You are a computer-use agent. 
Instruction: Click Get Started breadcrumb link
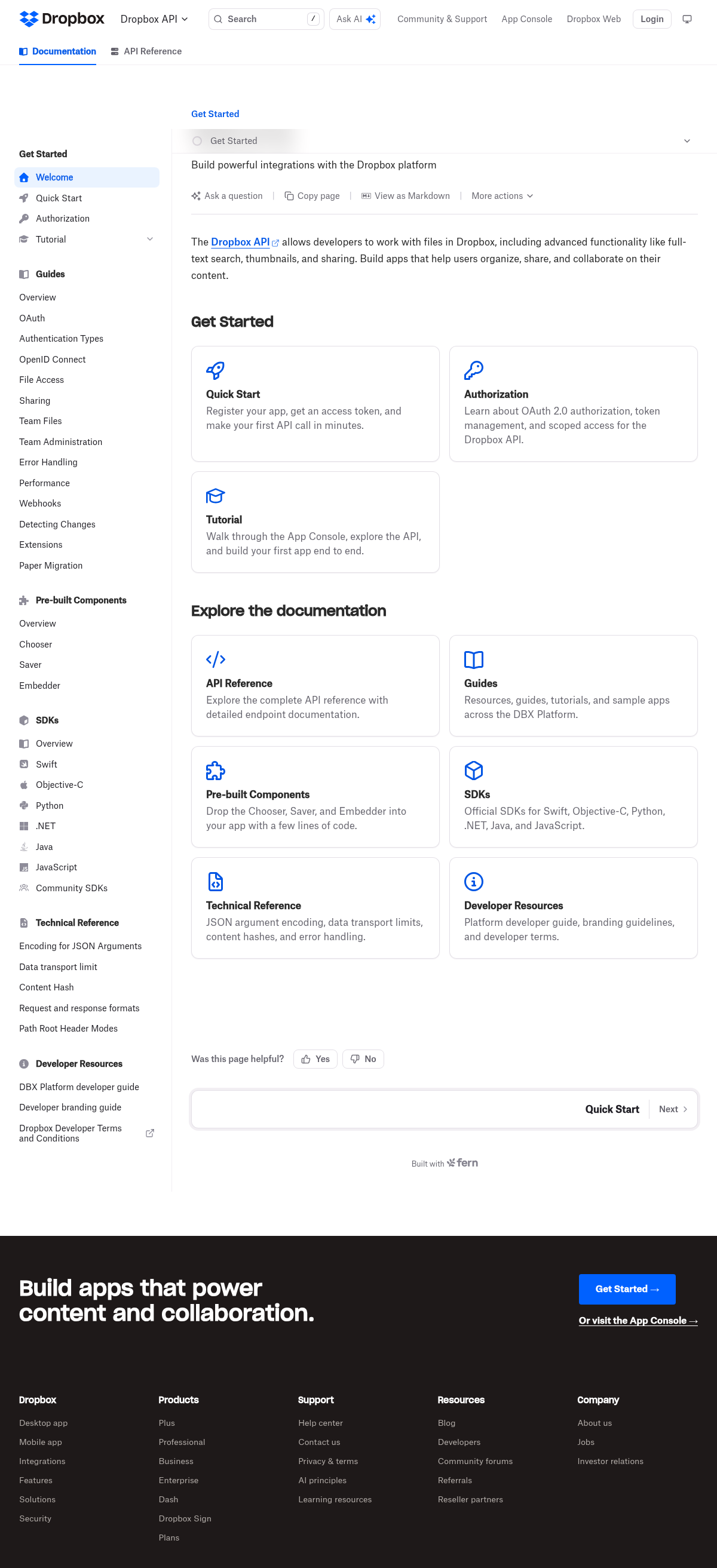pos(215,114)
